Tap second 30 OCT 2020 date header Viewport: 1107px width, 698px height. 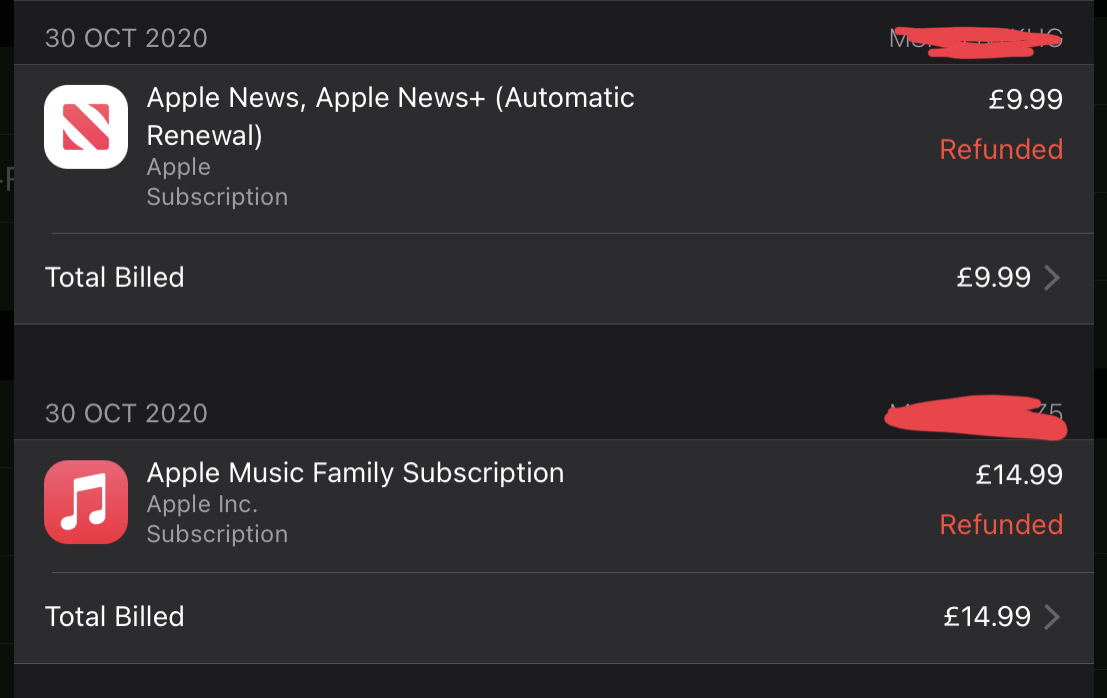tap(126, 414)
